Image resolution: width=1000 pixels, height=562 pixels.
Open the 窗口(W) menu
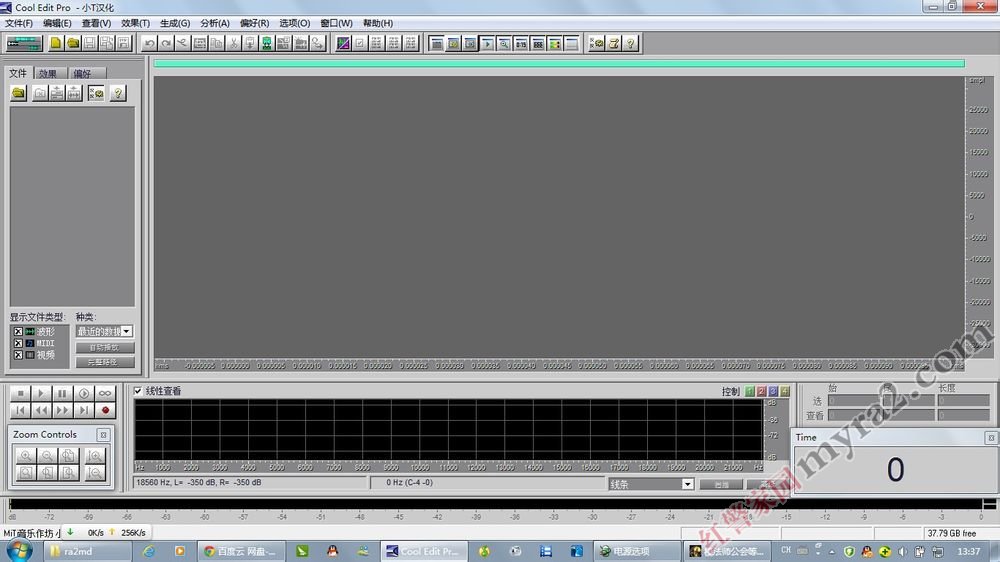click(x=336, y=23)
